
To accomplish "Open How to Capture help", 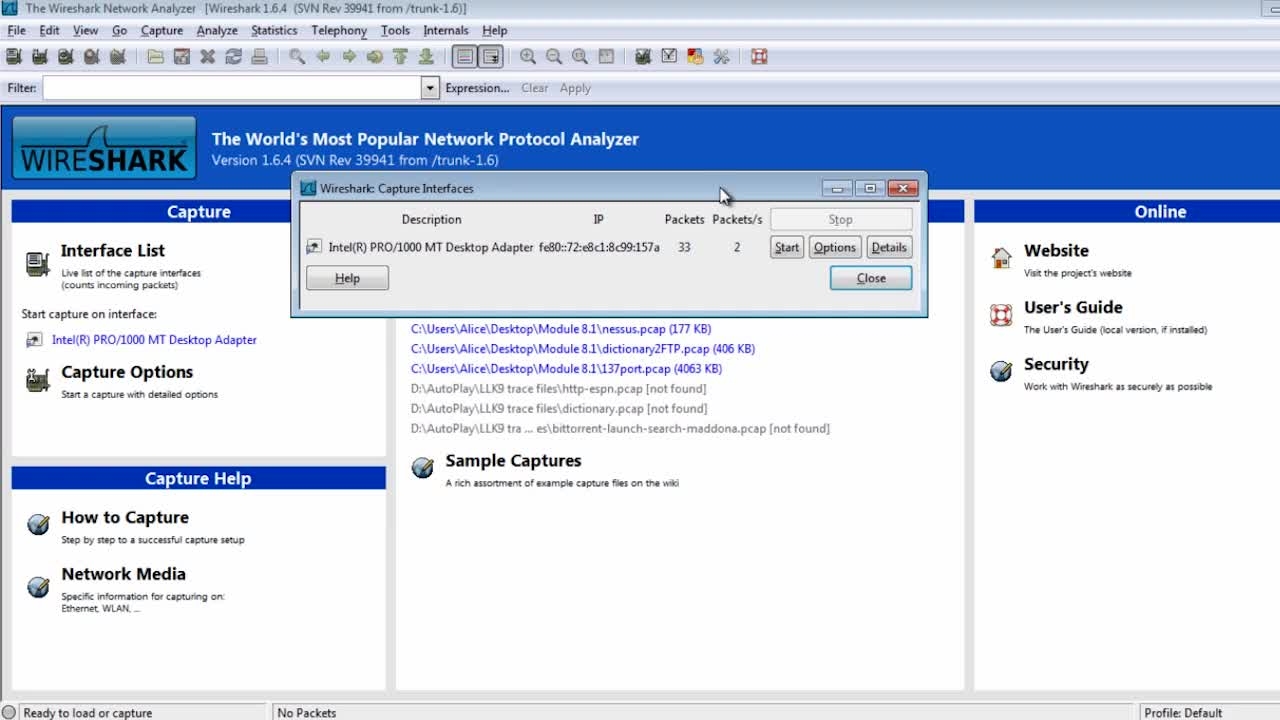I will [125, 517].
